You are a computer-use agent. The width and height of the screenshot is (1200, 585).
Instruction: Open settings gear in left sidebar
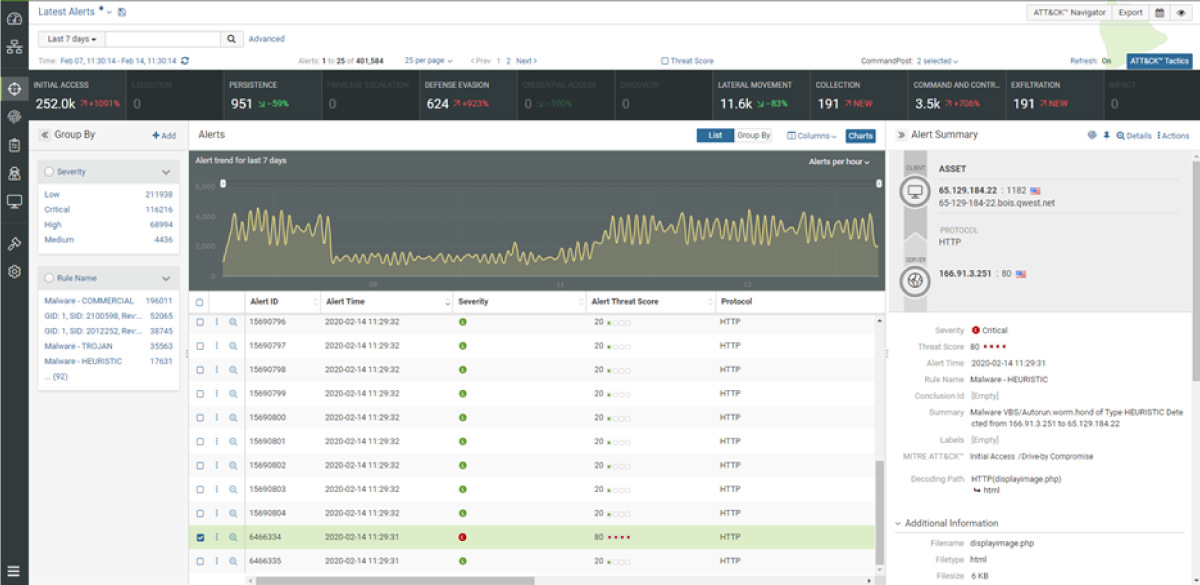click(x=14, y=272)
